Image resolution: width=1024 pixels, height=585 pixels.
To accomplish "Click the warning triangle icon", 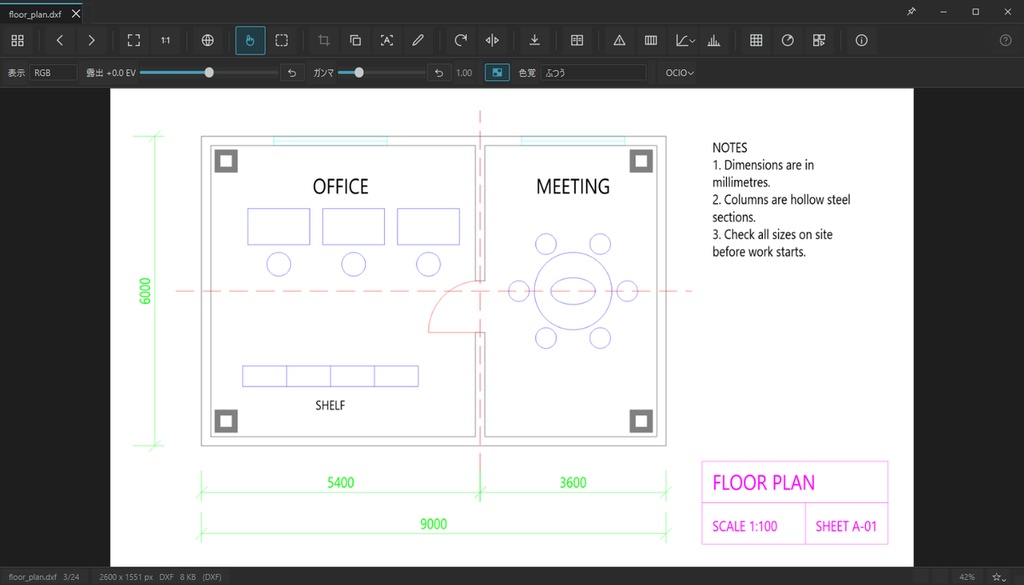I will (x=619, y=40).
